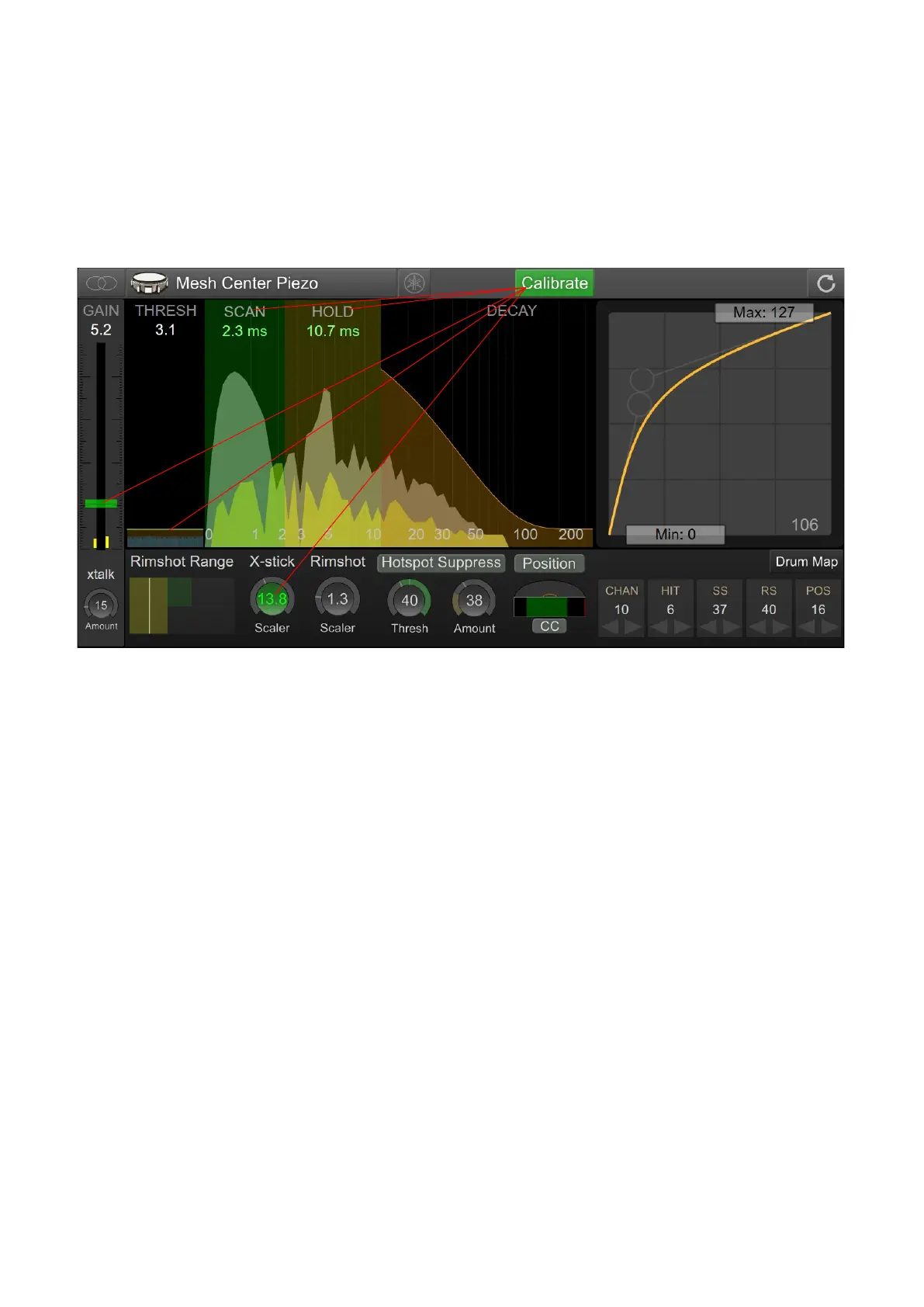Click the THRESH value 3.1
Image resolution: width=924 pixels, height=1307 pixels.
(x=165, y=330)
